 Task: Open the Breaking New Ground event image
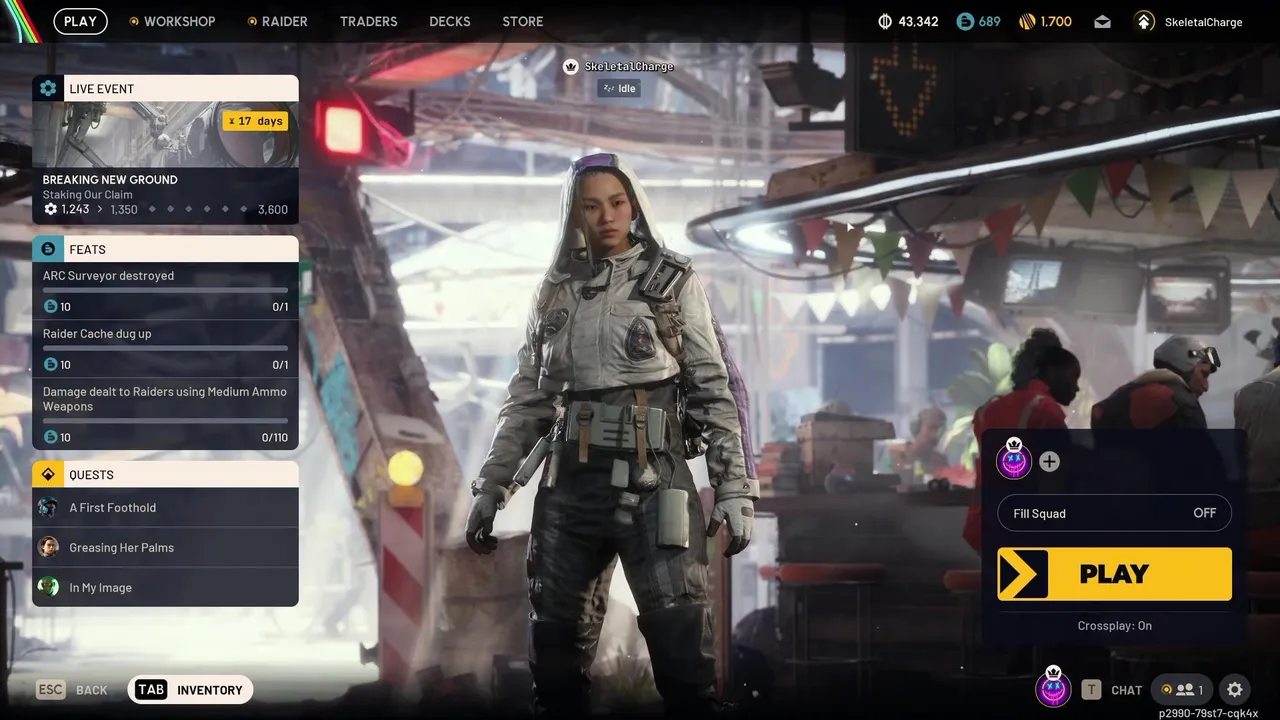[165, 134]
